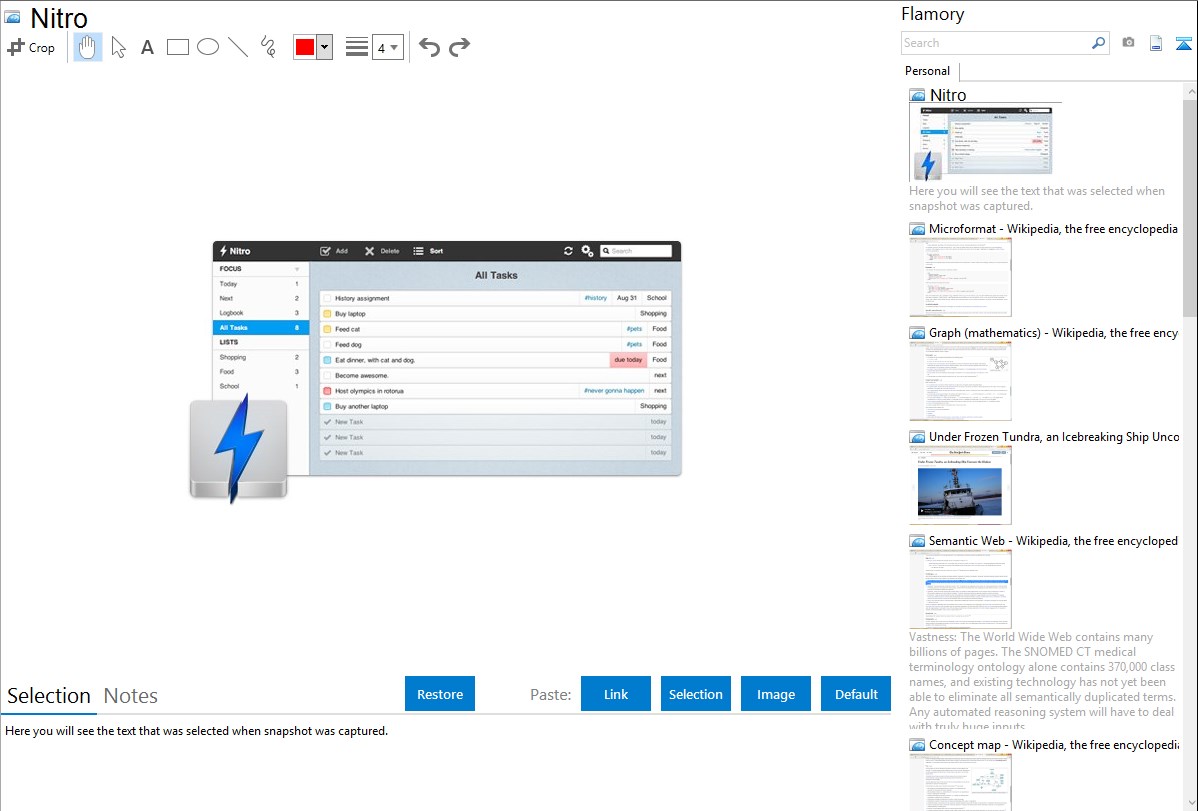Viewport: 1198px width, 811px height.
Task: Click the settings gears icon in Nitro
Action: pos(587,251)
